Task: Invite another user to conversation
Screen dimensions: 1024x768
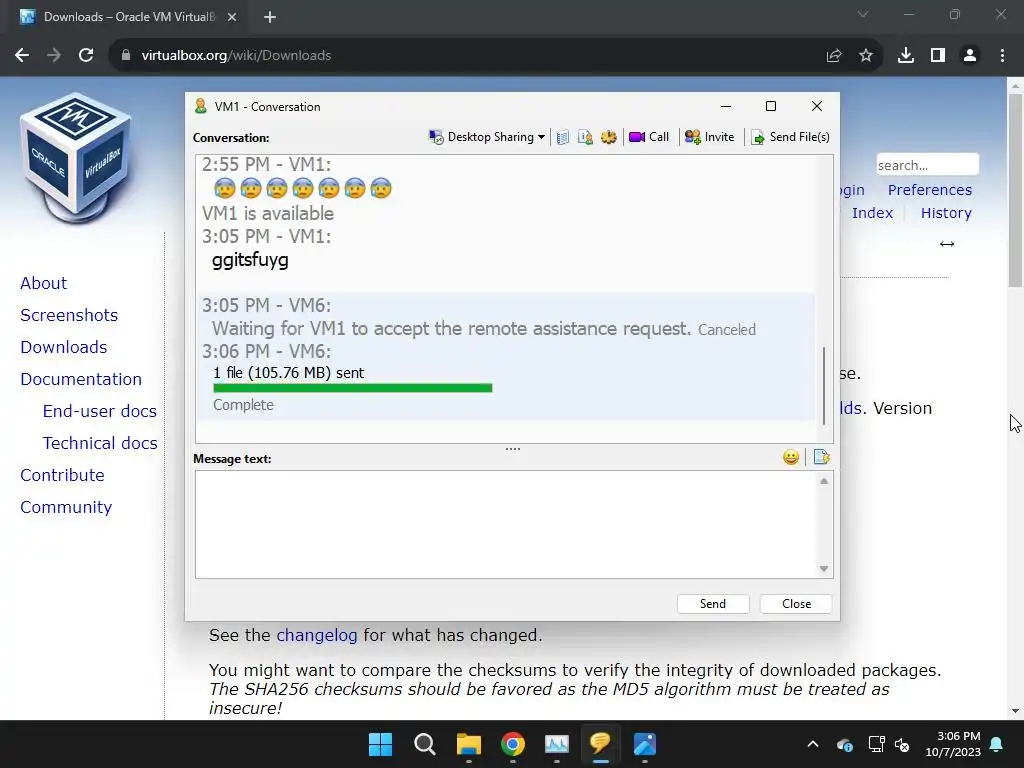Action: coord(709,137)
